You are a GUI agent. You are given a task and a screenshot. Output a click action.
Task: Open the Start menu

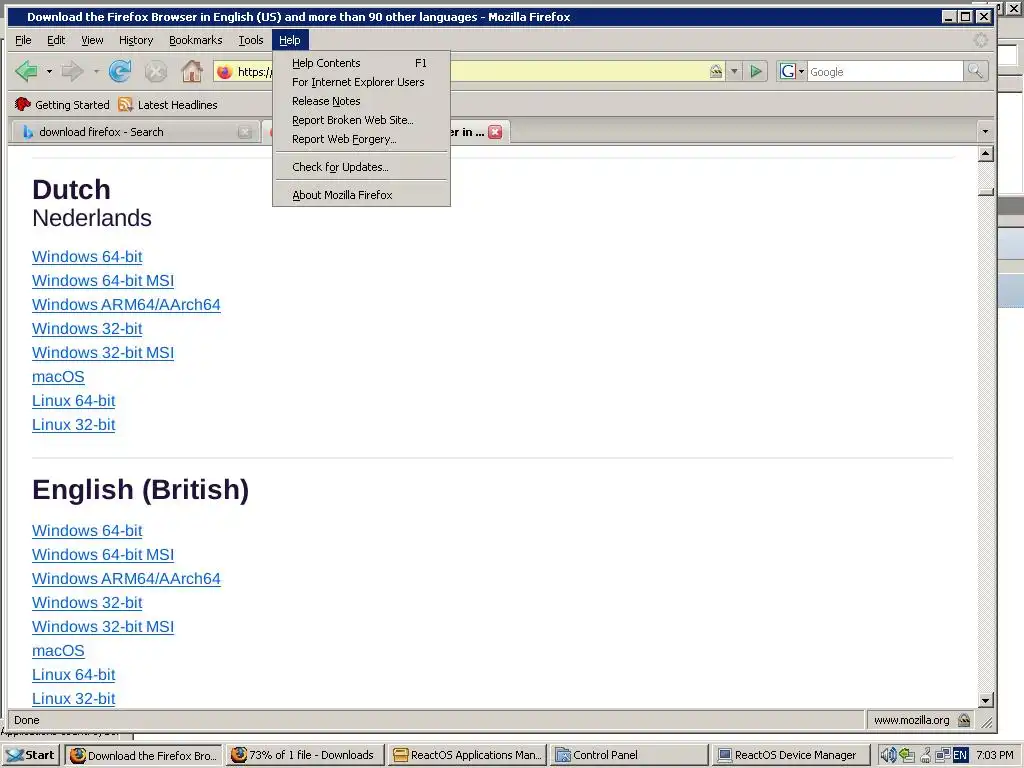click(x=31, y=755)
